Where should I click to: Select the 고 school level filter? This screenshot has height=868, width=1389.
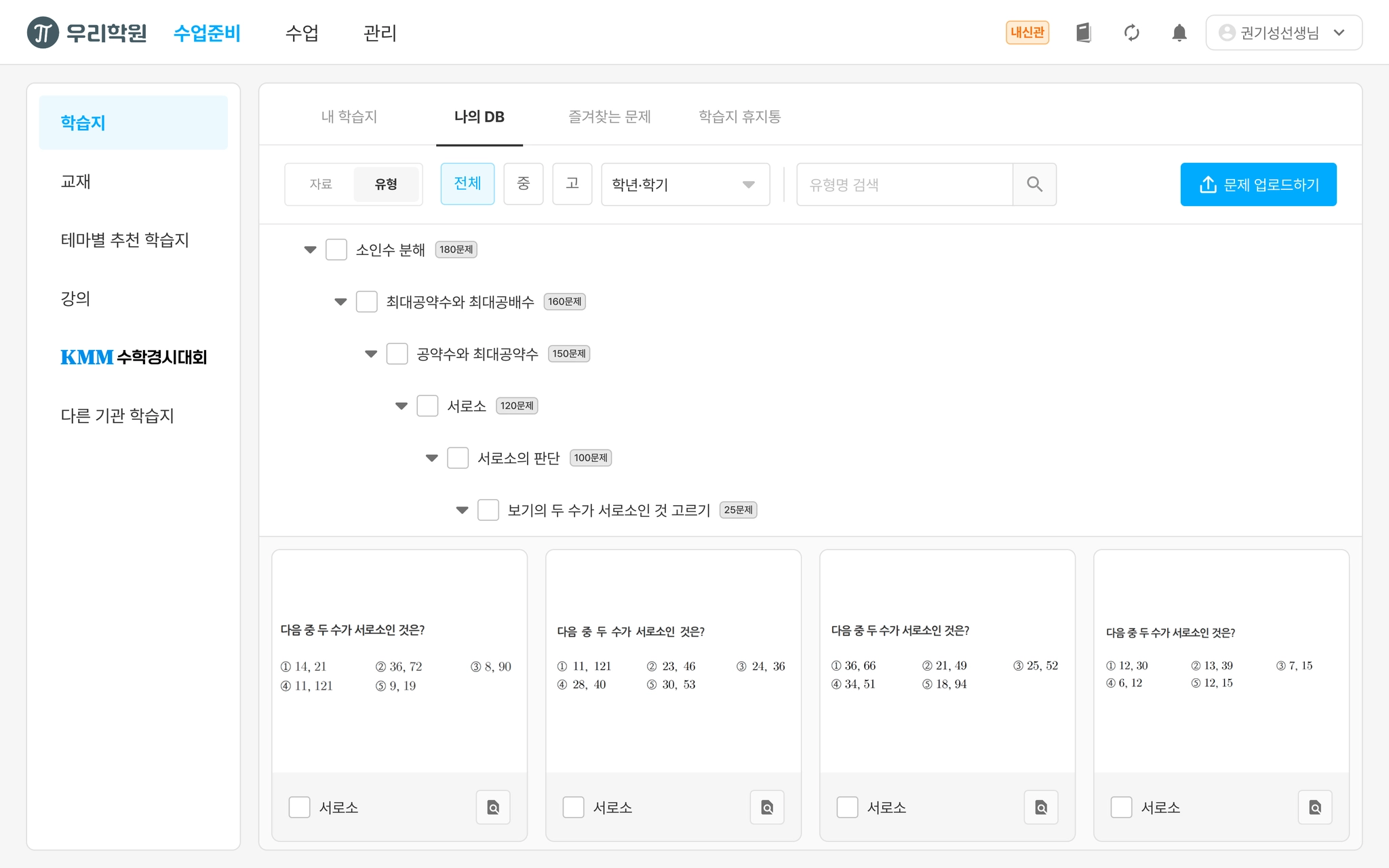(572, 184)
